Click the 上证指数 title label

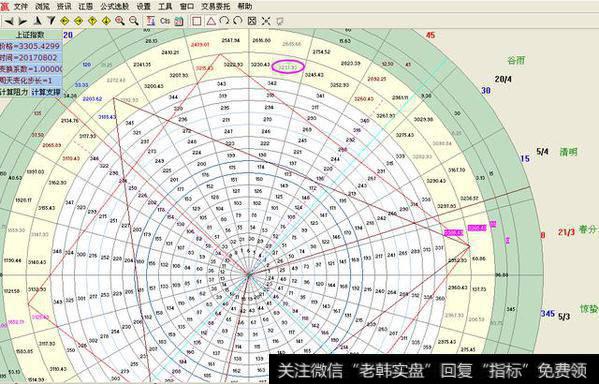[30, 35]
